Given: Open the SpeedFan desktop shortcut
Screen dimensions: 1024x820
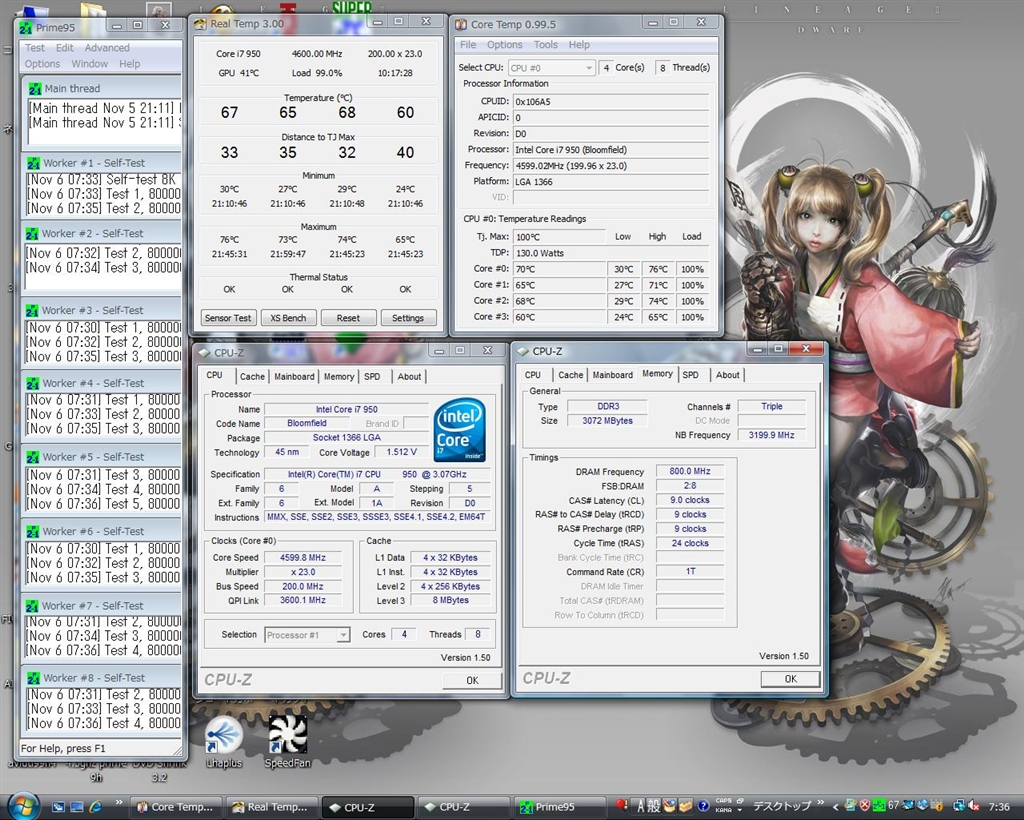Looking at the screenshot, I should [287, 736].
